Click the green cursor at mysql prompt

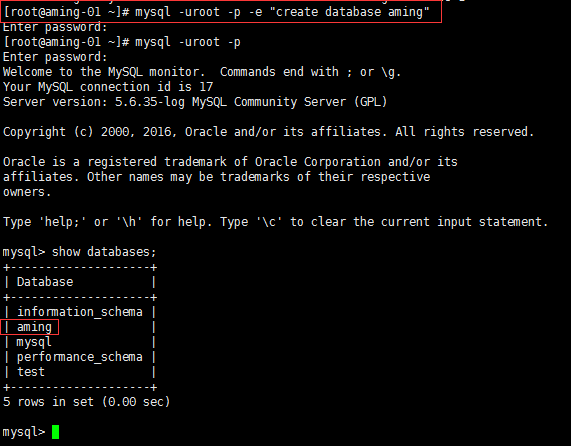coord(55,432)
